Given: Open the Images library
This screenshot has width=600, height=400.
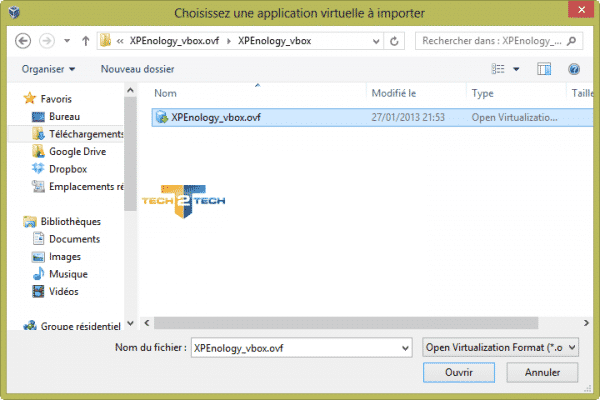Looking at the screenshot, I should point(65,257).
